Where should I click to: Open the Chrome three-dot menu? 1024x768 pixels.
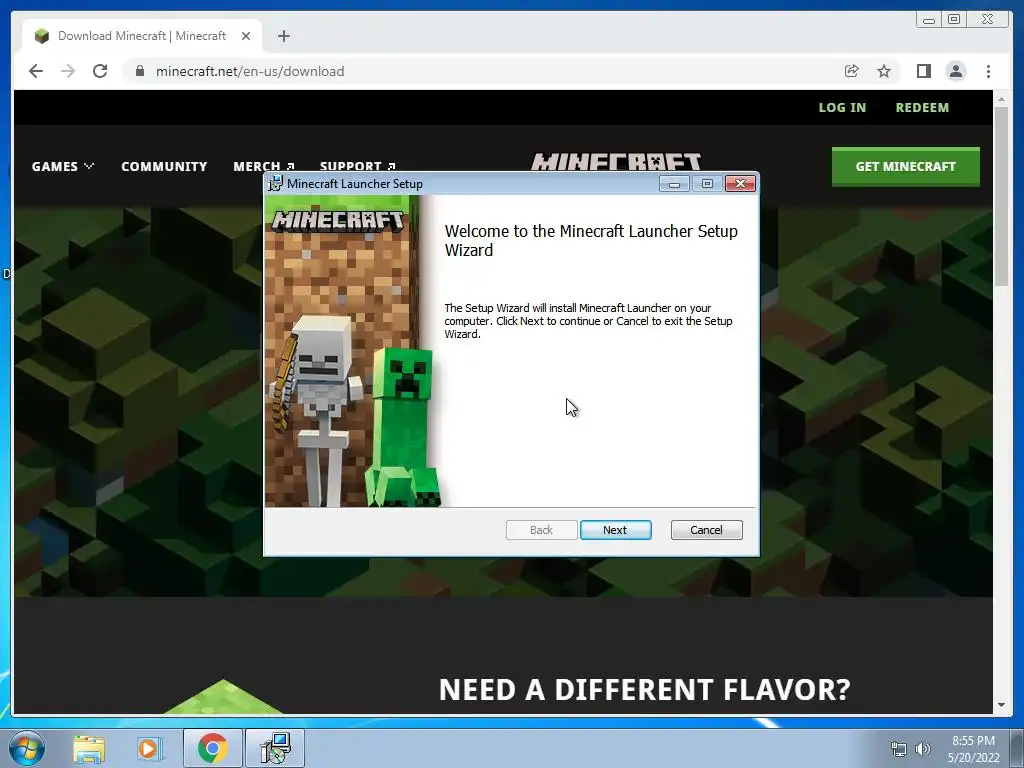click(988, 71)
